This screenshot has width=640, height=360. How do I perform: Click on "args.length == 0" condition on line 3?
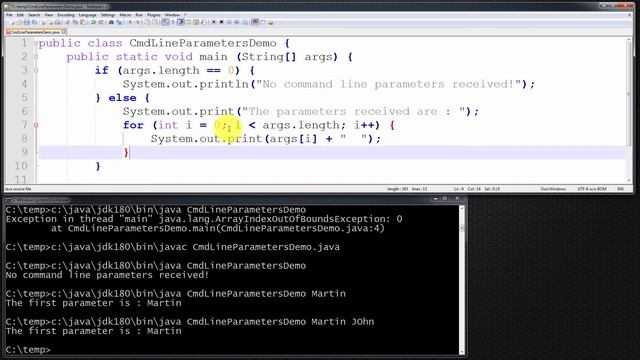178,71
